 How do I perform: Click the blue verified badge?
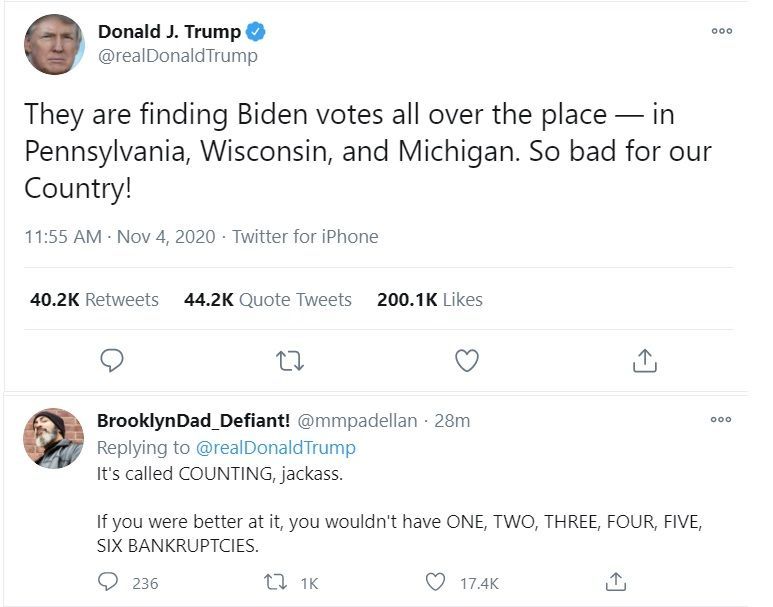[257, 32]
